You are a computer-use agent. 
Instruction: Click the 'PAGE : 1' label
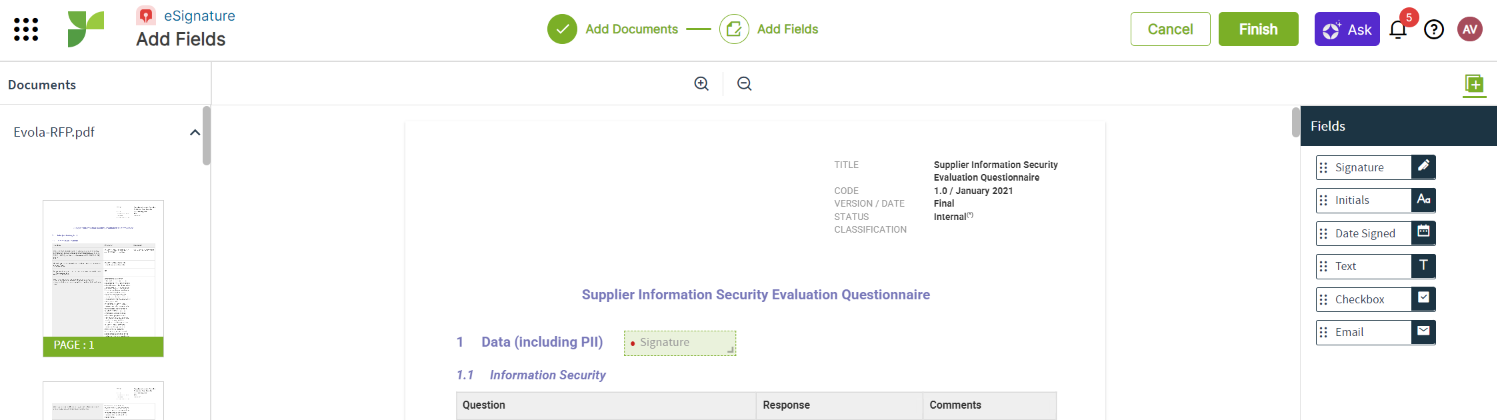tap(103, 346)
